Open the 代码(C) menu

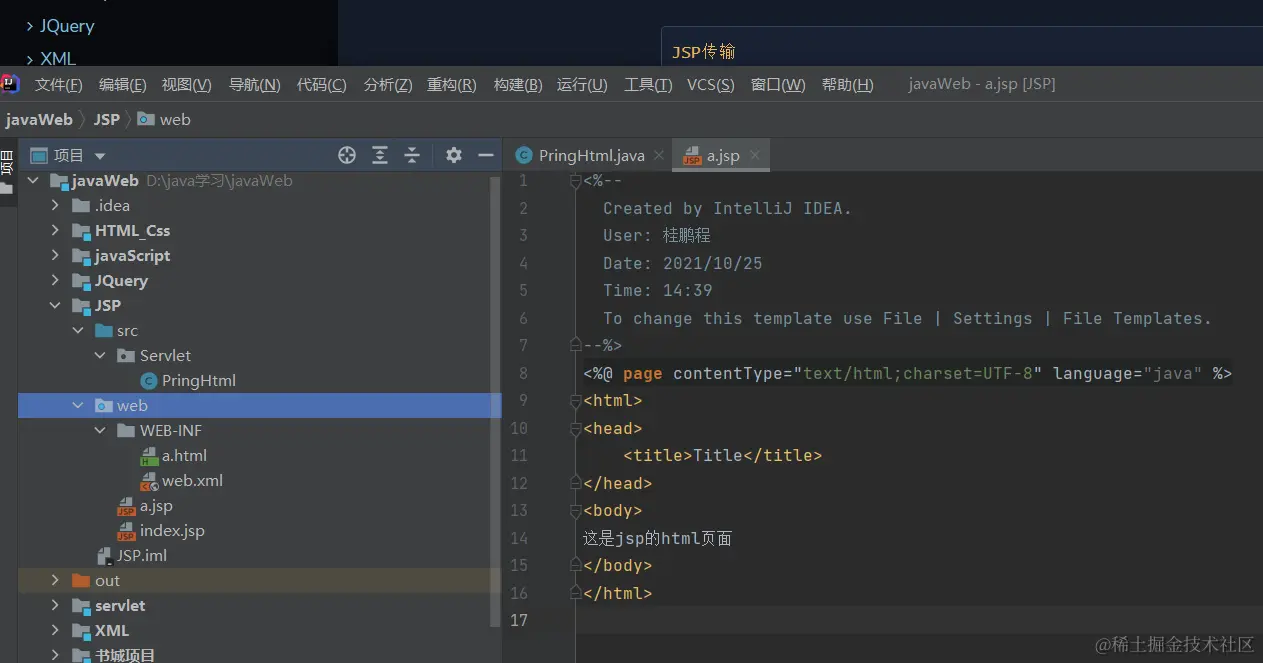pyautogui.click(x=322, y=84)
